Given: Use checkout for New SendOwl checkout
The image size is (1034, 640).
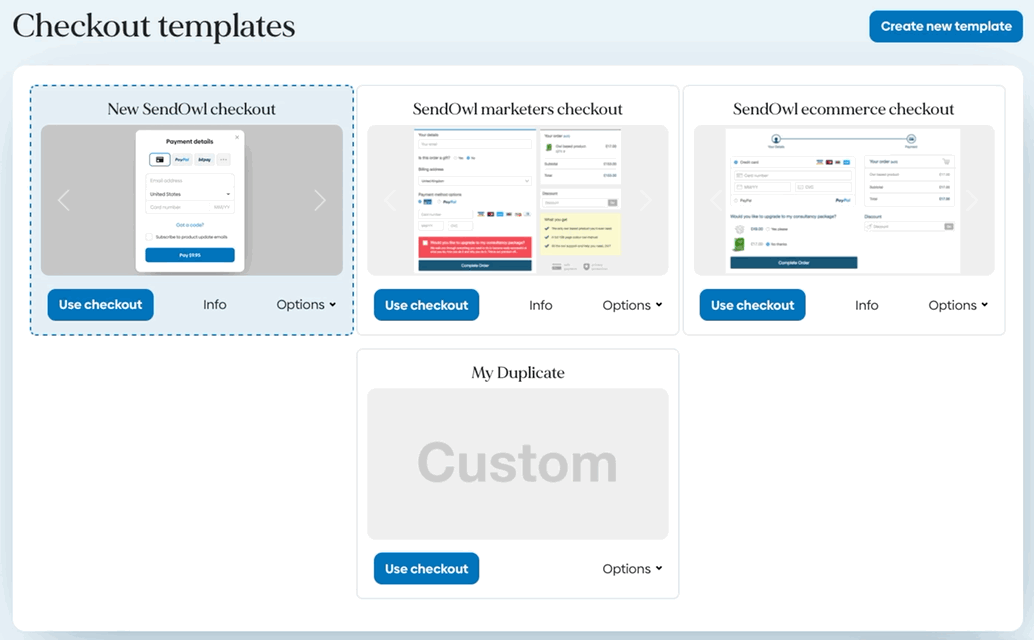Looking at the screenshot, I should [x=100, y=305].
